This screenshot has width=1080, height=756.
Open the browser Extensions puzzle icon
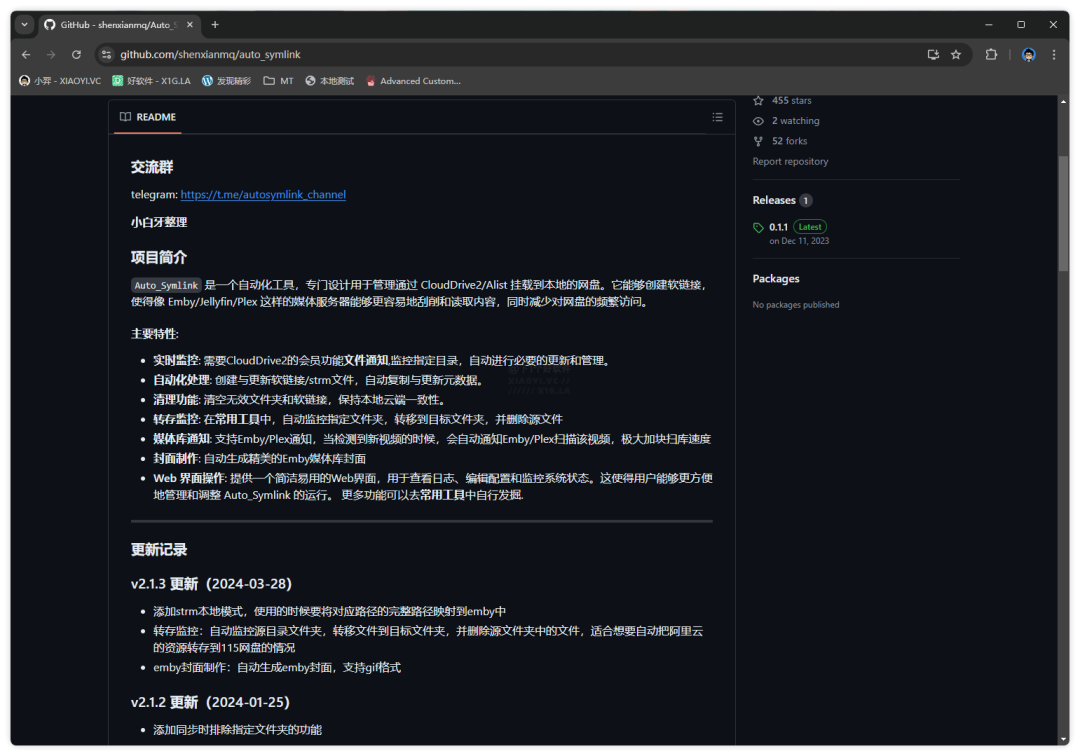point(991,55)
